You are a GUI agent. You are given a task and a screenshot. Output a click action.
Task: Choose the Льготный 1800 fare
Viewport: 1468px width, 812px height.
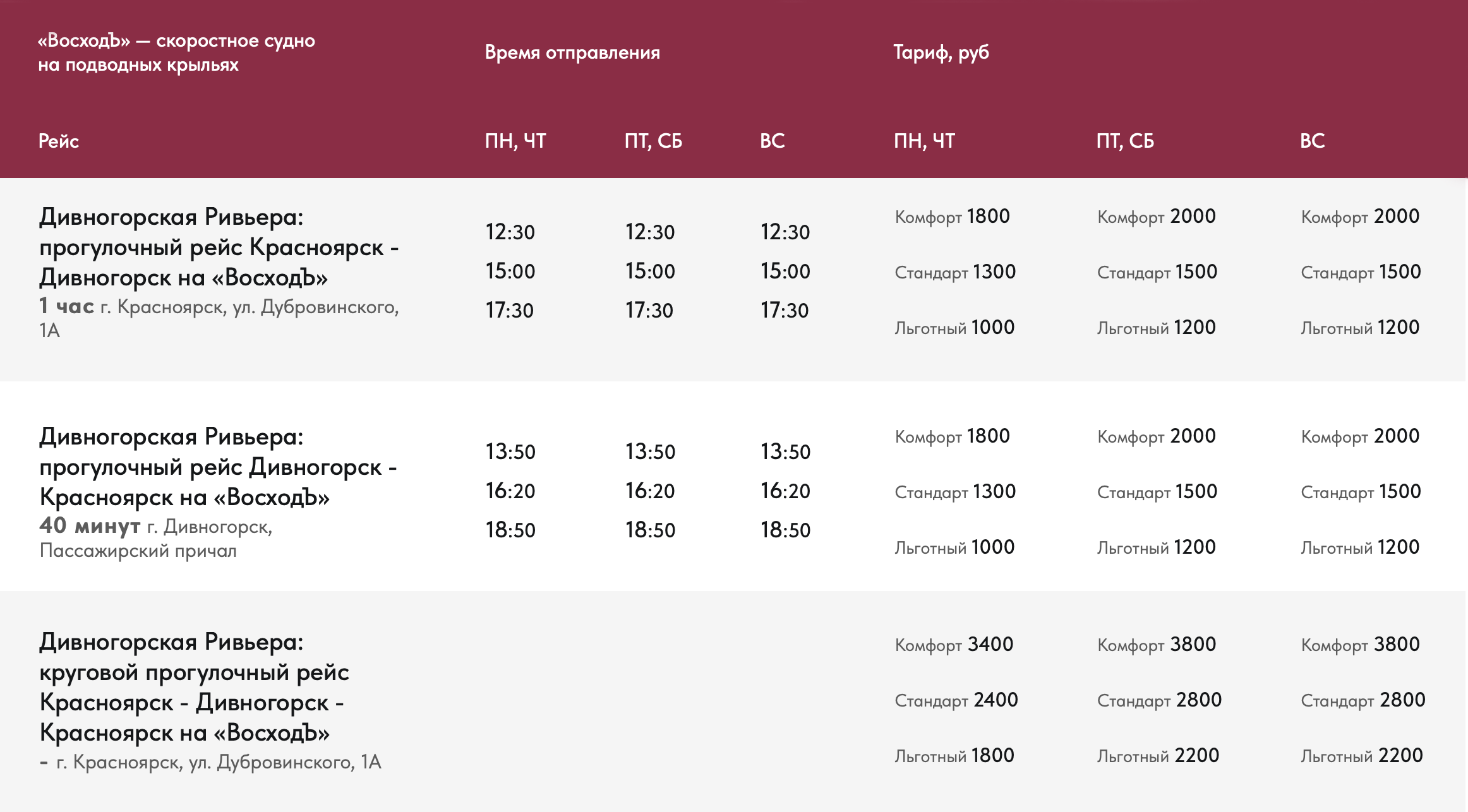point(954,756)
